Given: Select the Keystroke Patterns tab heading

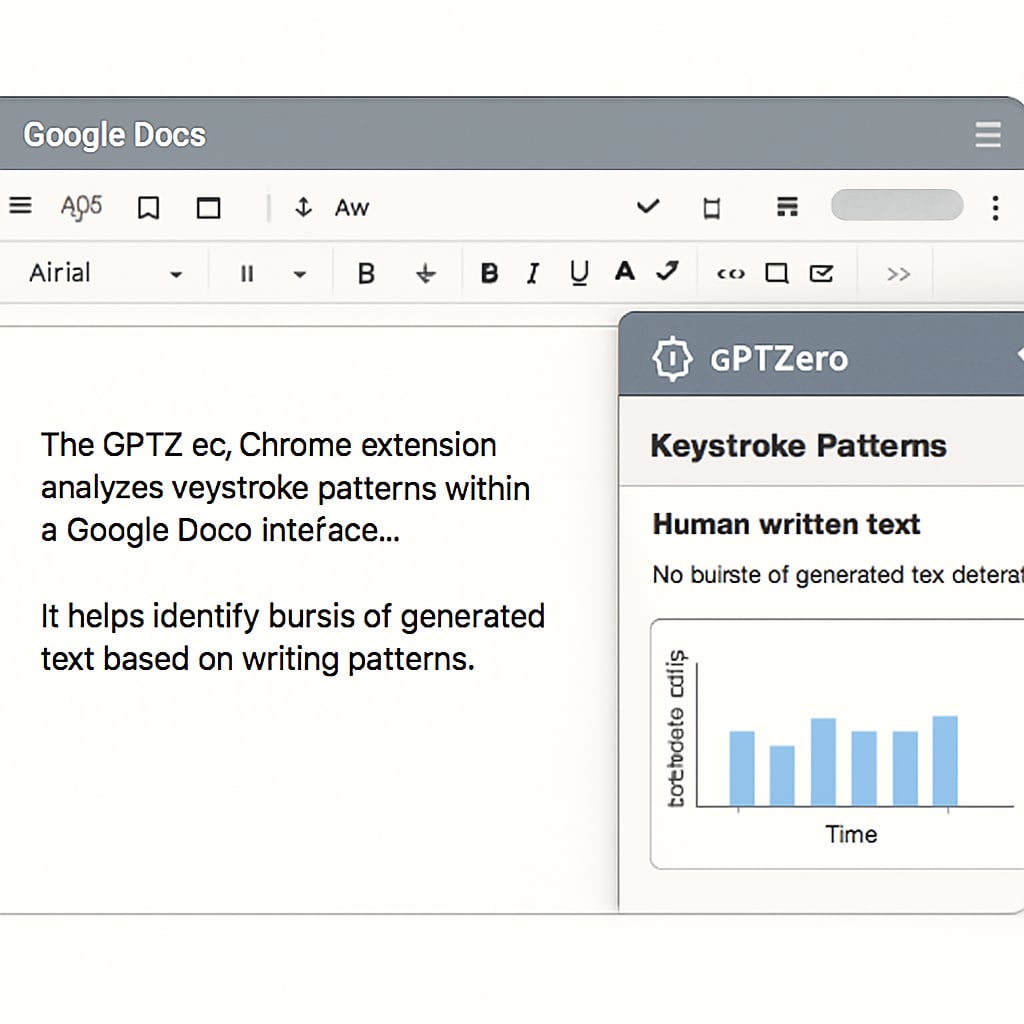Looking at the screenshot, I should pyautogui.click(x=798, y=446).
